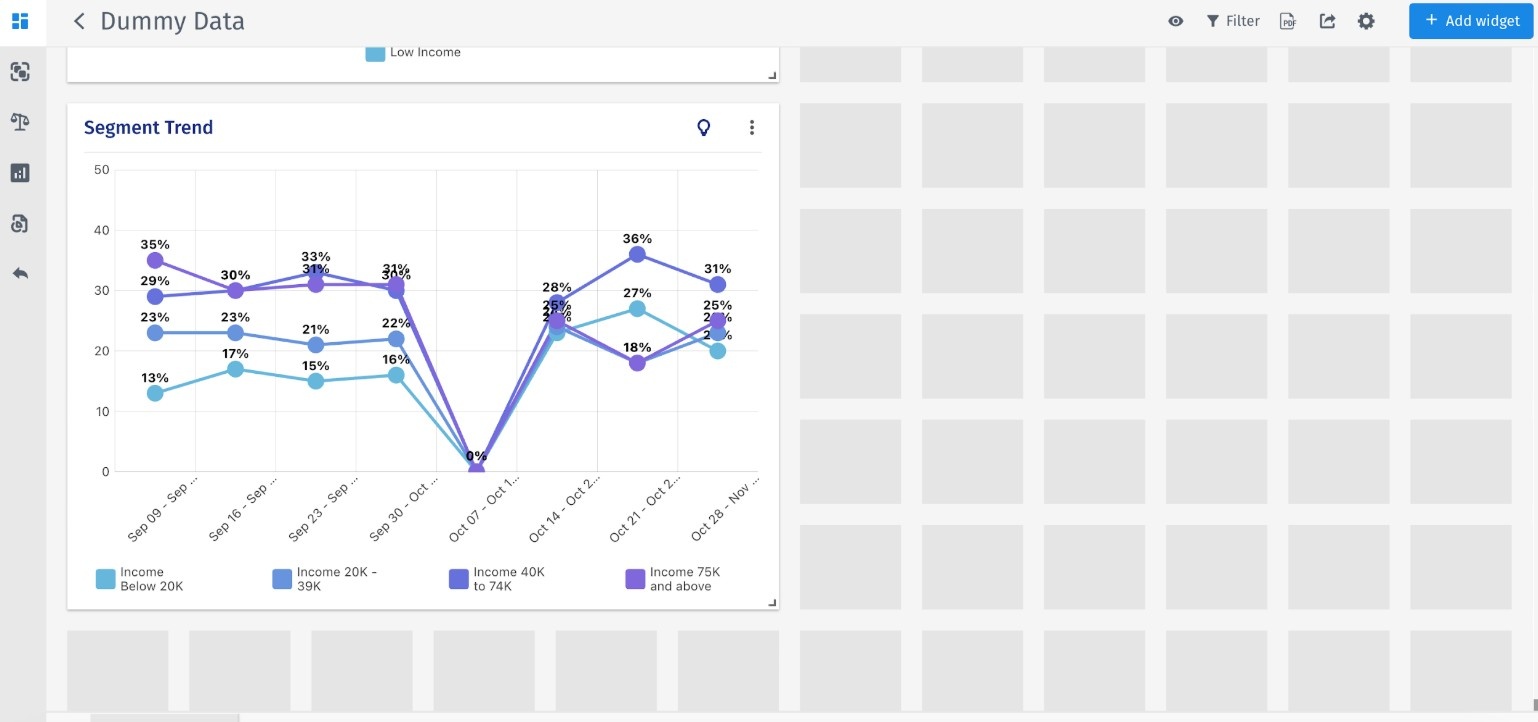This screenshot has width=1538, height=722.
Task: Export the dashboard as PDF
Action: (1288, 21)
